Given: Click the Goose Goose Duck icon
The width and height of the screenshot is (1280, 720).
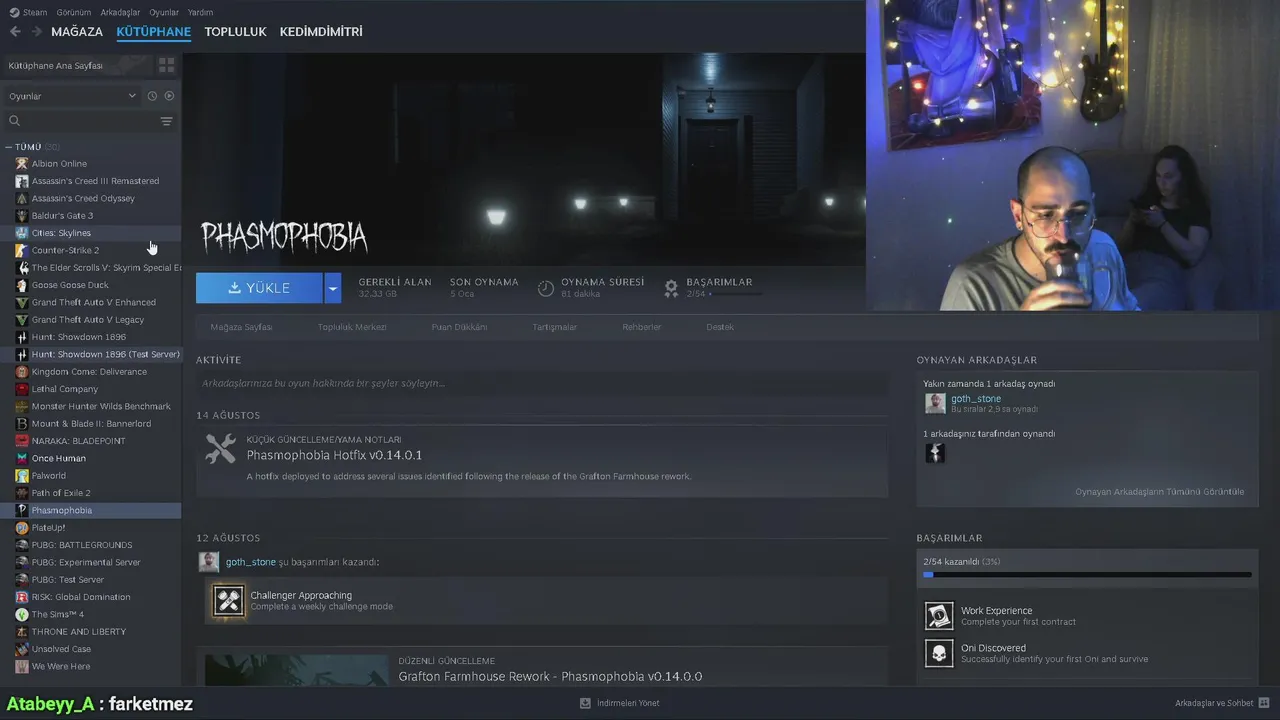Looking at the screenshot, I should click(x=22, y=285).
